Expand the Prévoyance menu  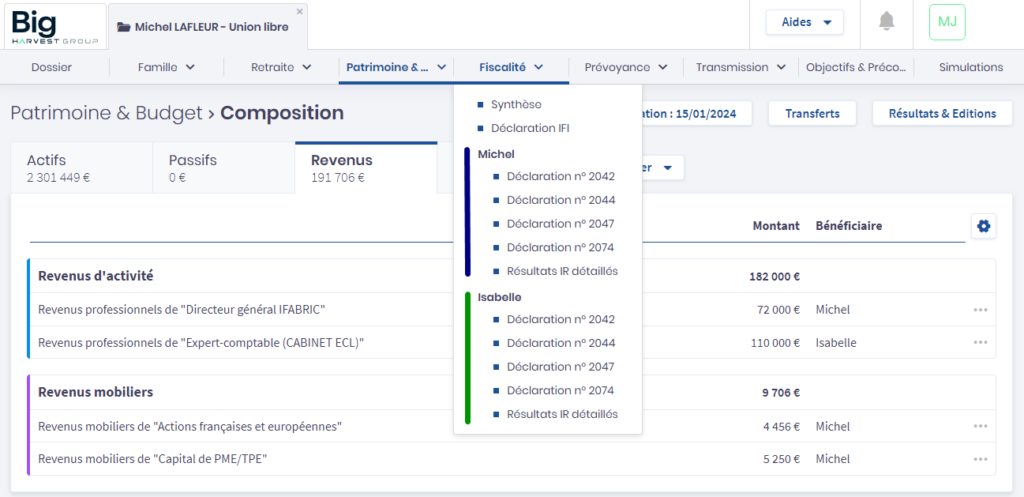[x=626, y=67]
